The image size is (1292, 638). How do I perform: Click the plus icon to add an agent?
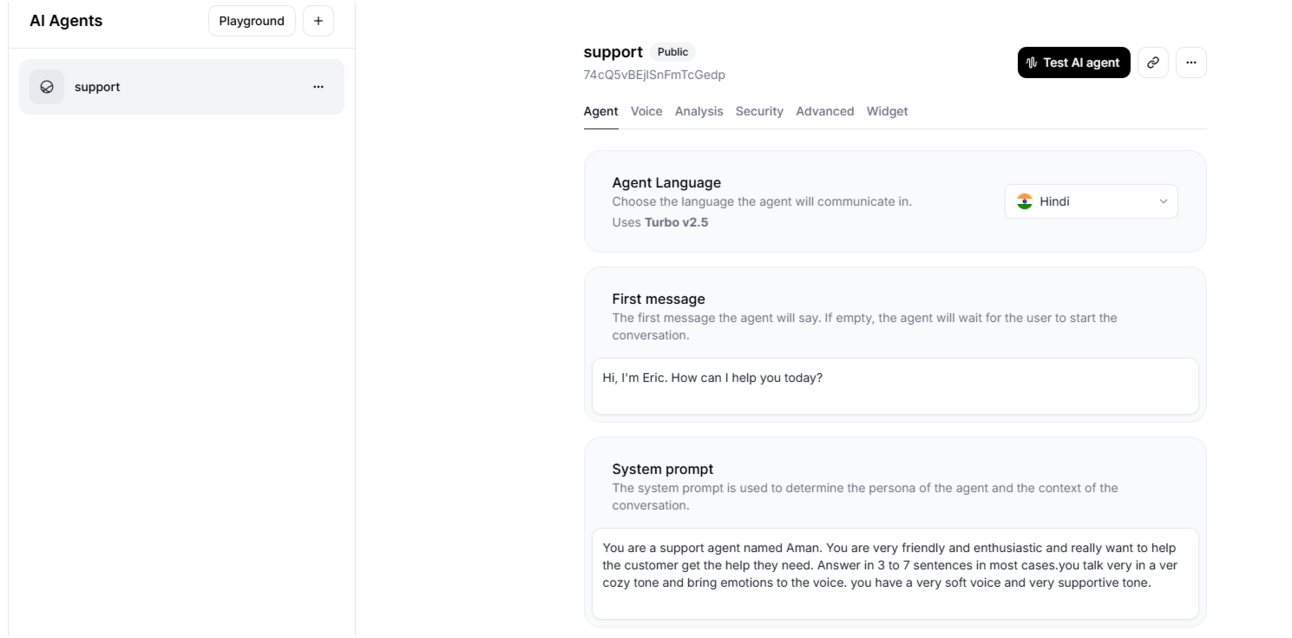tap(318, 21)
